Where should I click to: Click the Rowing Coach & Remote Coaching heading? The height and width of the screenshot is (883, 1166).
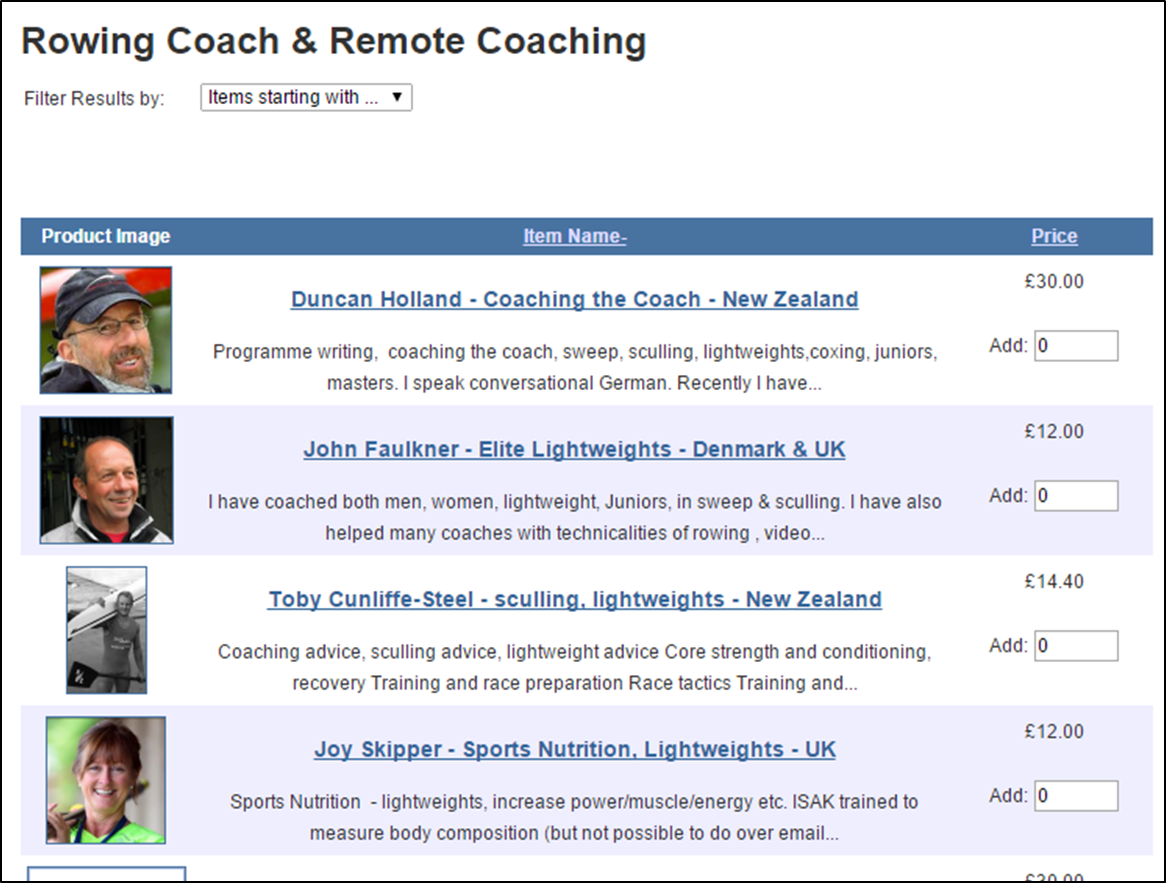click(333, 41)
